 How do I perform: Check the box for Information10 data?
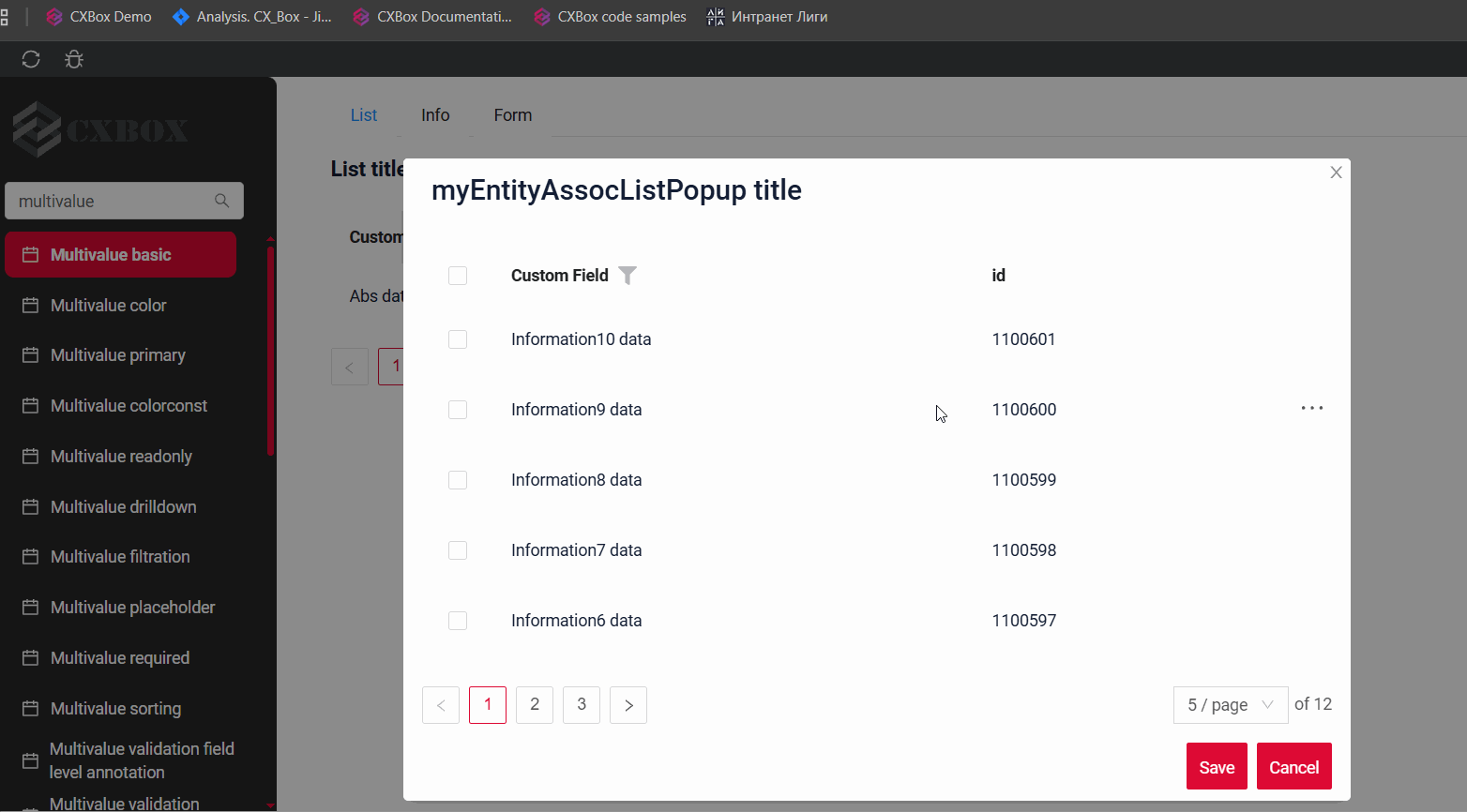[458, 339]
